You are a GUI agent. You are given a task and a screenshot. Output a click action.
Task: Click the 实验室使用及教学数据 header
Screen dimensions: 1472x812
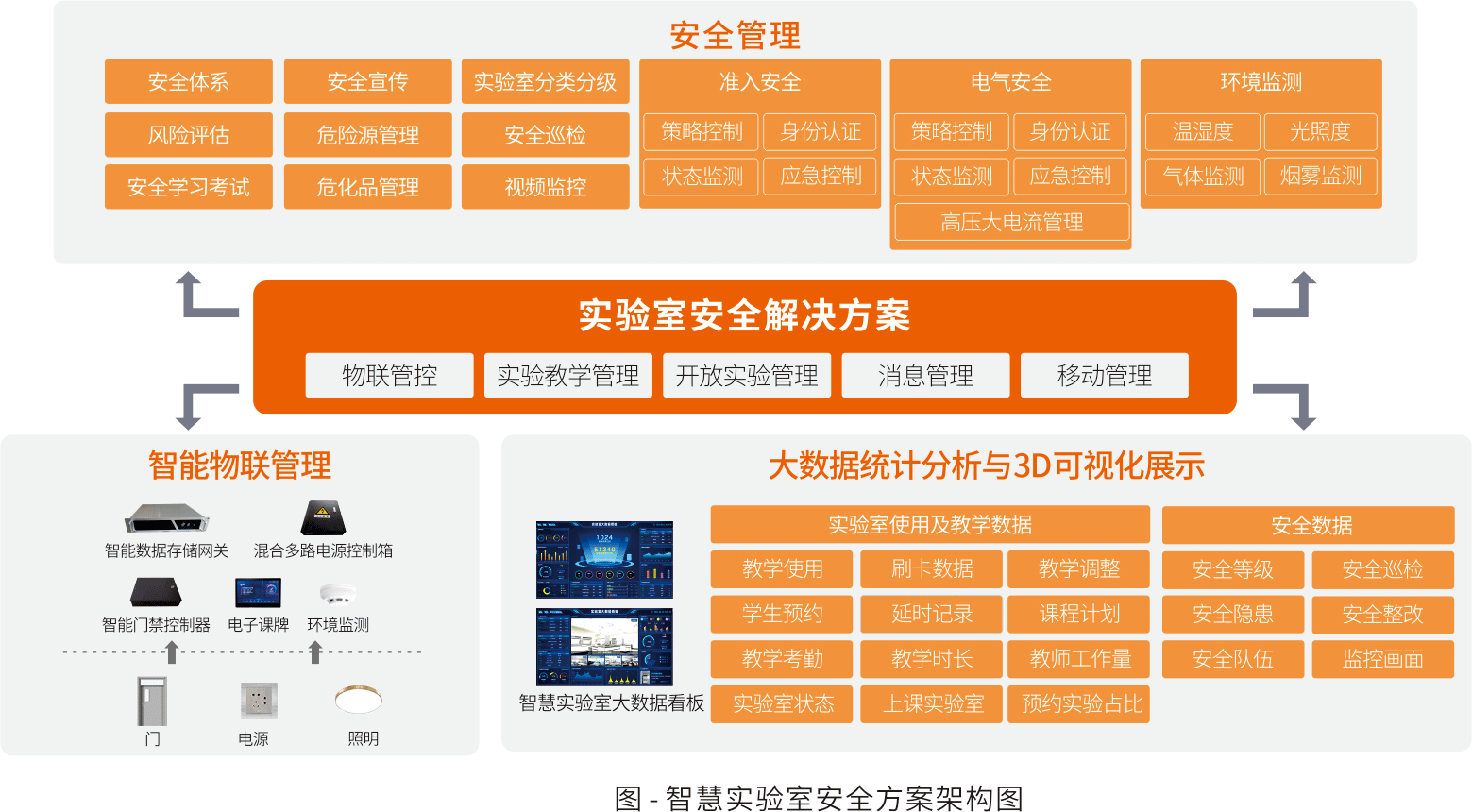pos(929,525)
